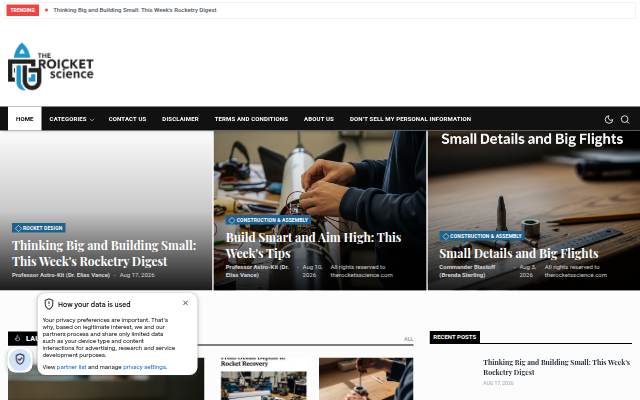Click the Rocket Recovery workshop thumbnail
This screenshot has height=400, width=640.
[264, 385]
